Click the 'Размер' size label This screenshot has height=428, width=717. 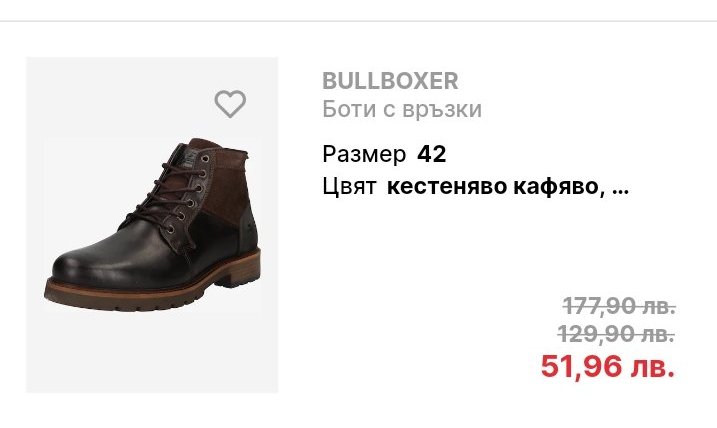point(364,155)
